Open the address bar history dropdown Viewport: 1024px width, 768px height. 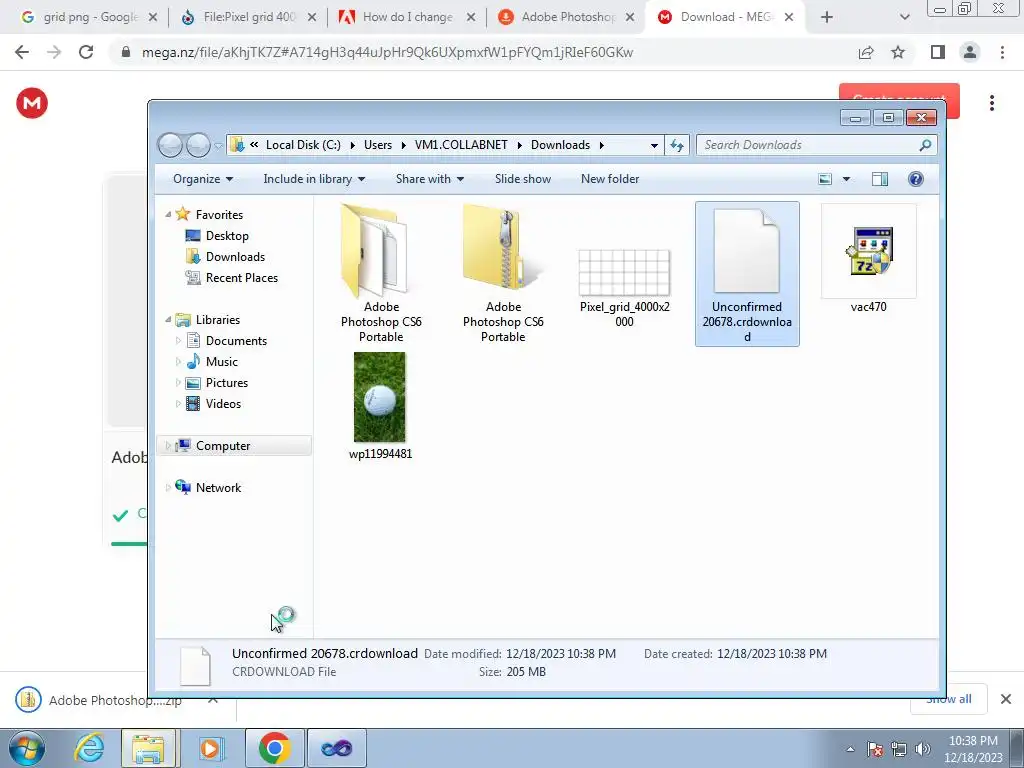654,145
